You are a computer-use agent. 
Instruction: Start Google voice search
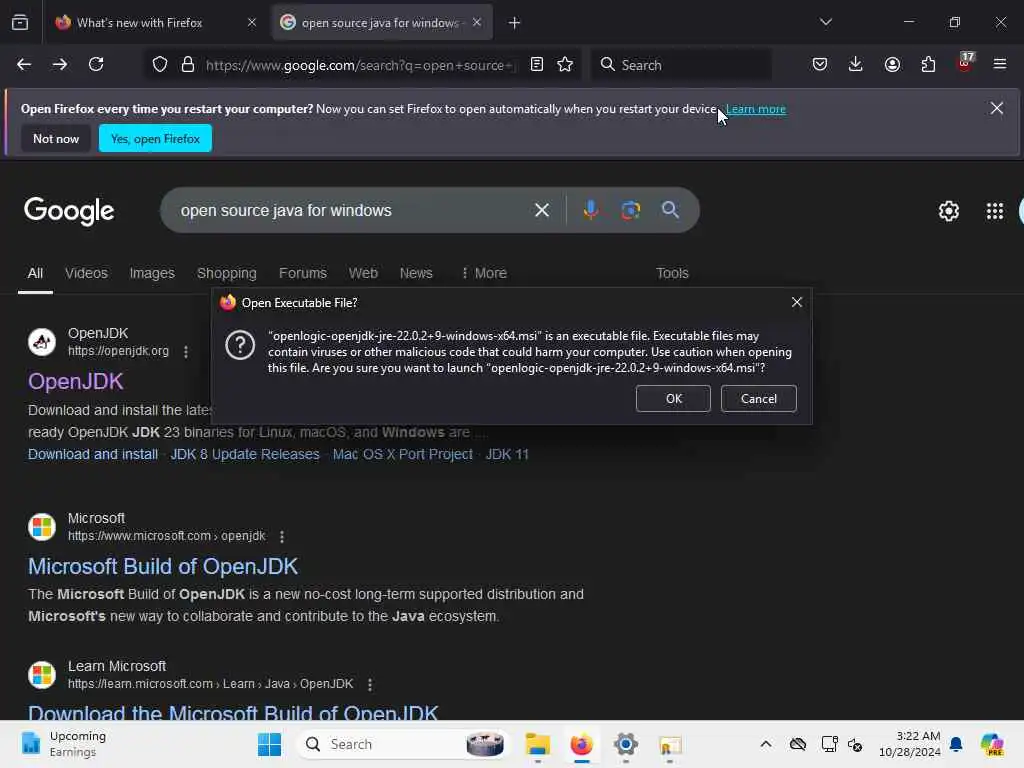(590, 210)
